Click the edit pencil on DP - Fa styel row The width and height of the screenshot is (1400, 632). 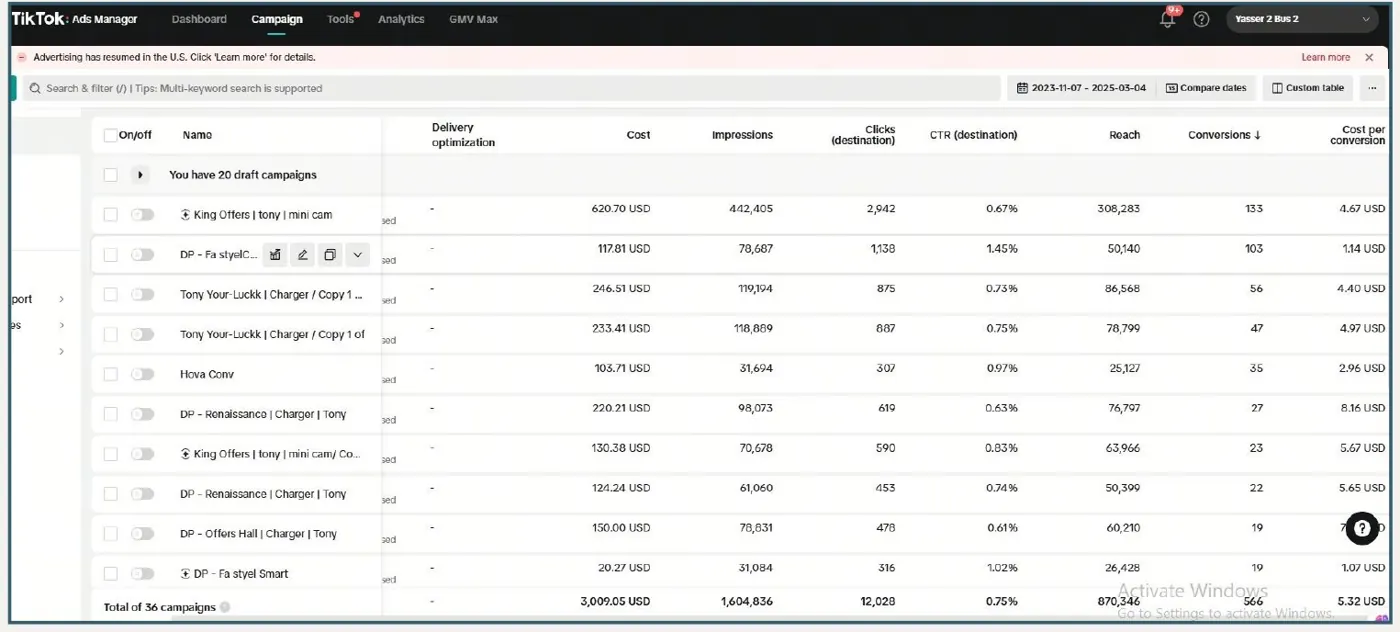(x=302, y=255)
